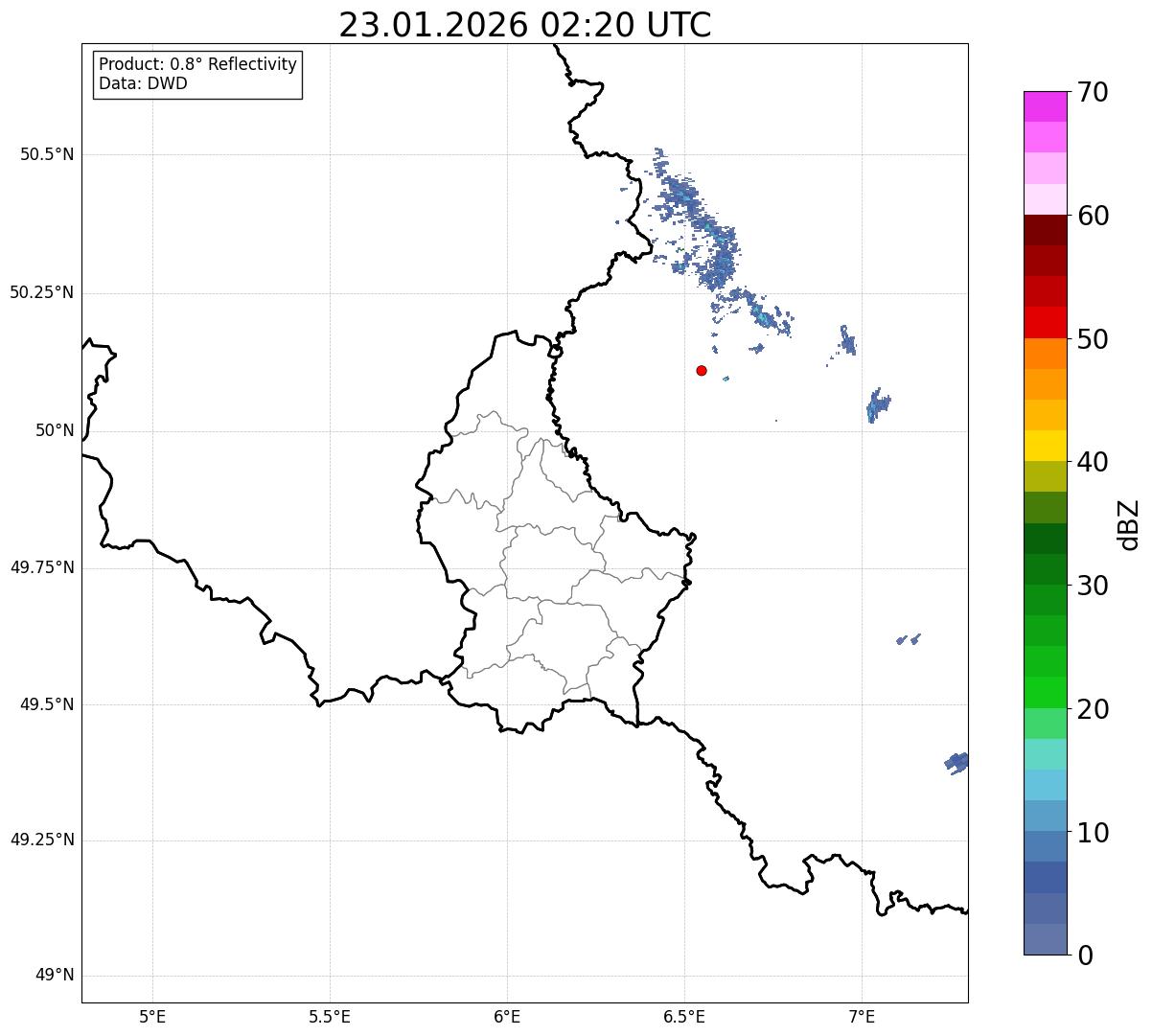Click the small echo pair near 49.6°N east
The height and width of the screenshot is (1036, 1152).
[x=909, y=638]
